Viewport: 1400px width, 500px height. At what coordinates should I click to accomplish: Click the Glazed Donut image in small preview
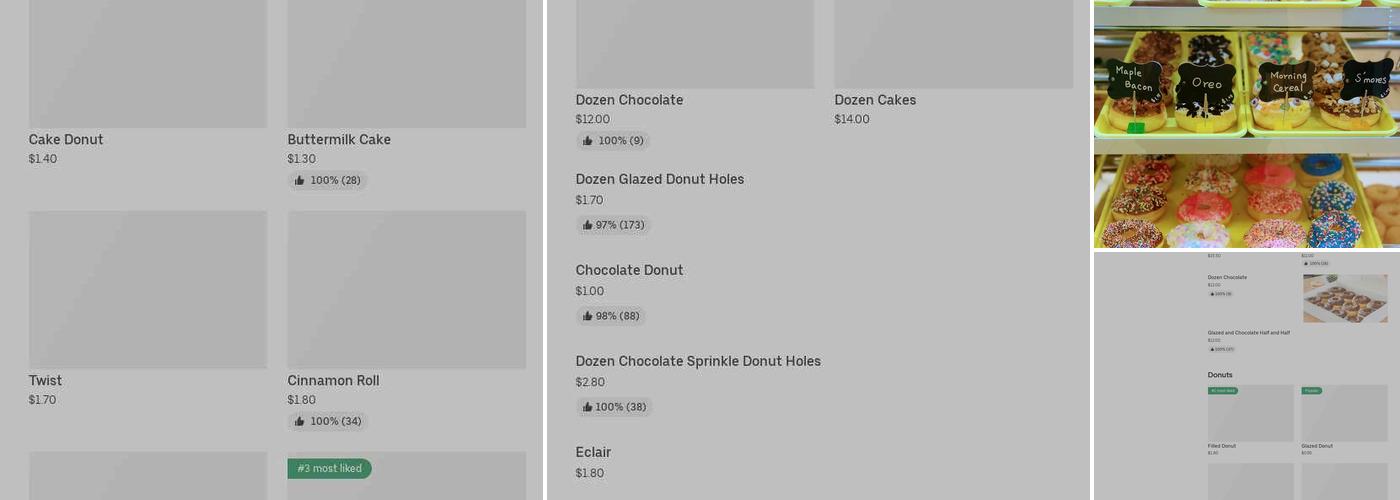(1344, 414)
